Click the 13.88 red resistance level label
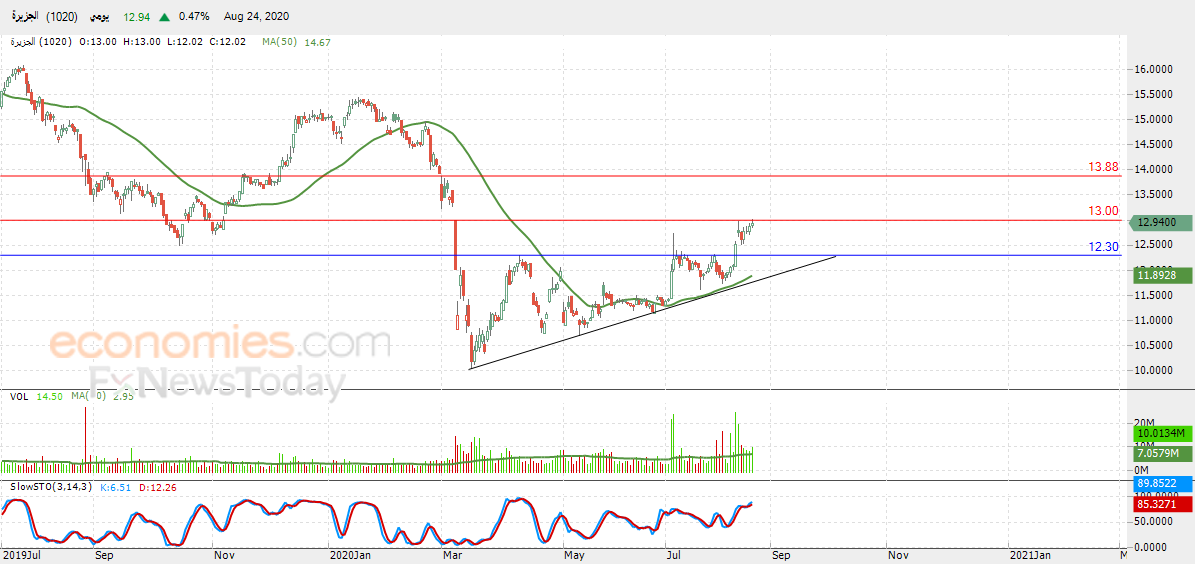Image resolution: width=1195 pixels, height=564 pixels. tap(1104, 165)
